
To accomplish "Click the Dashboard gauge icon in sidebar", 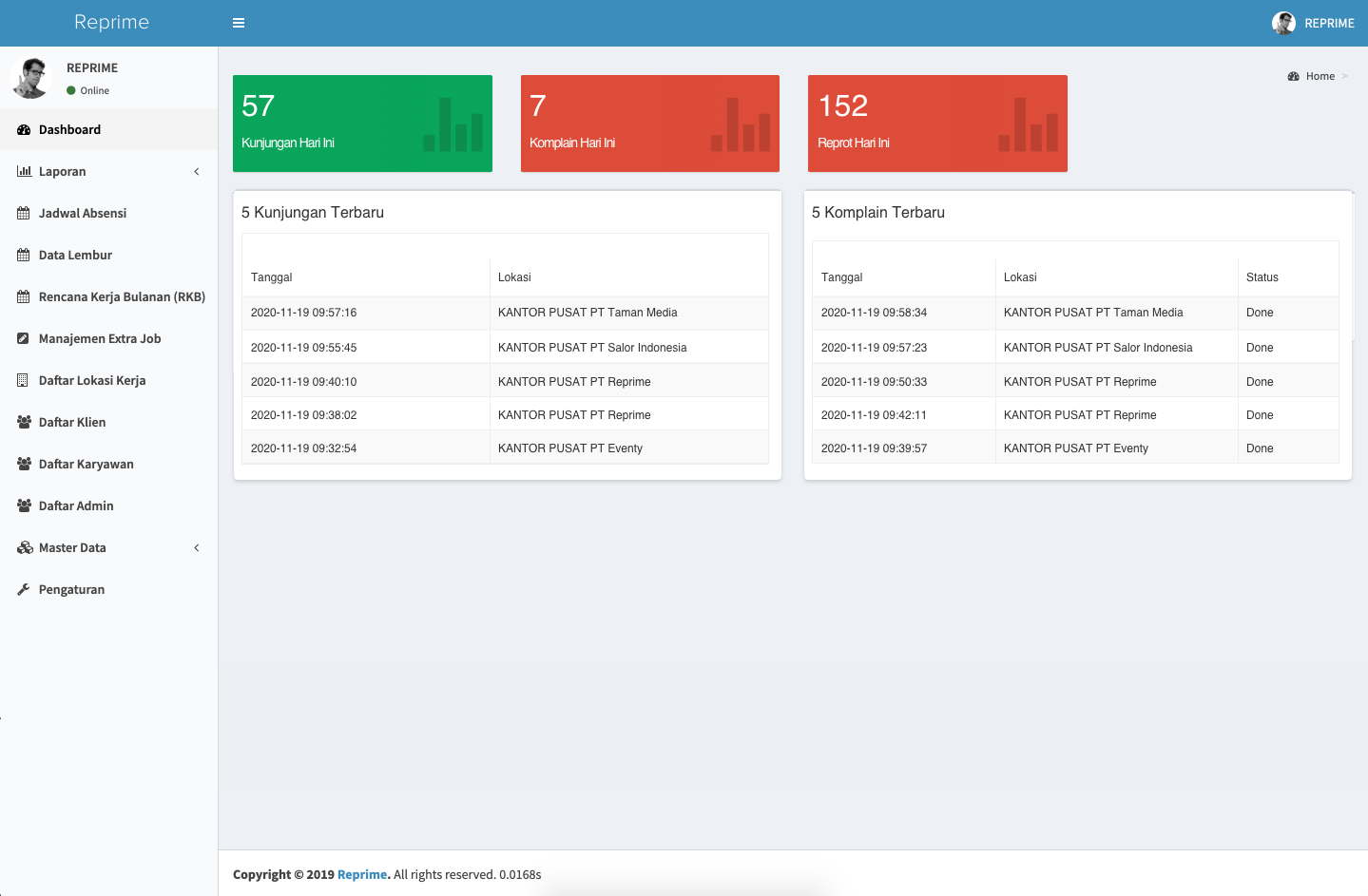I will coord(24,130).
